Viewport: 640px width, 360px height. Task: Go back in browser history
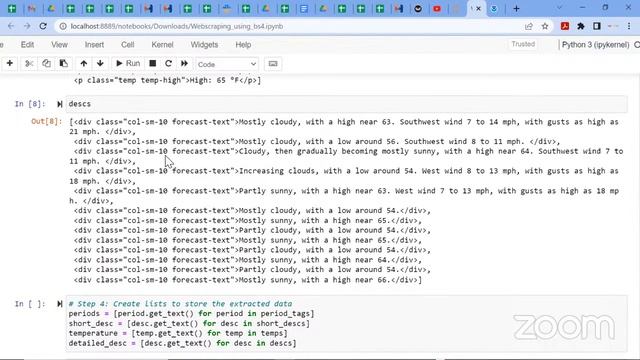click(11, 26)
